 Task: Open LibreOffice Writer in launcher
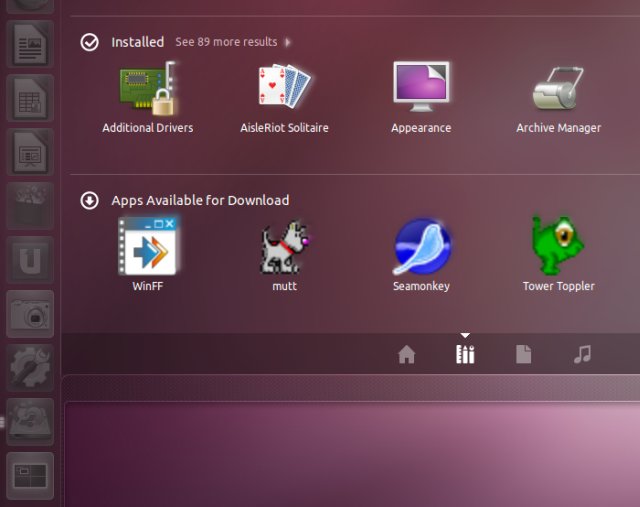click(30, 44)
